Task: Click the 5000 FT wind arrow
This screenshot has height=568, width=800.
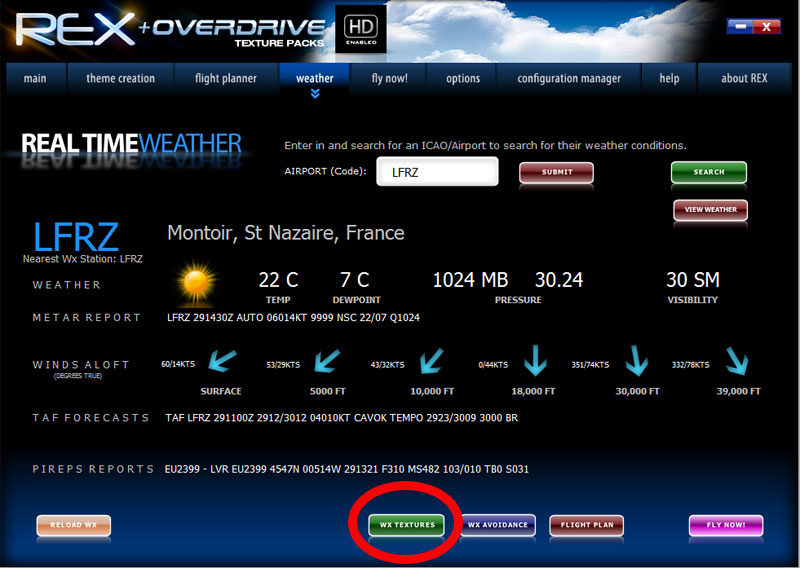Action: tap(327, 361)
